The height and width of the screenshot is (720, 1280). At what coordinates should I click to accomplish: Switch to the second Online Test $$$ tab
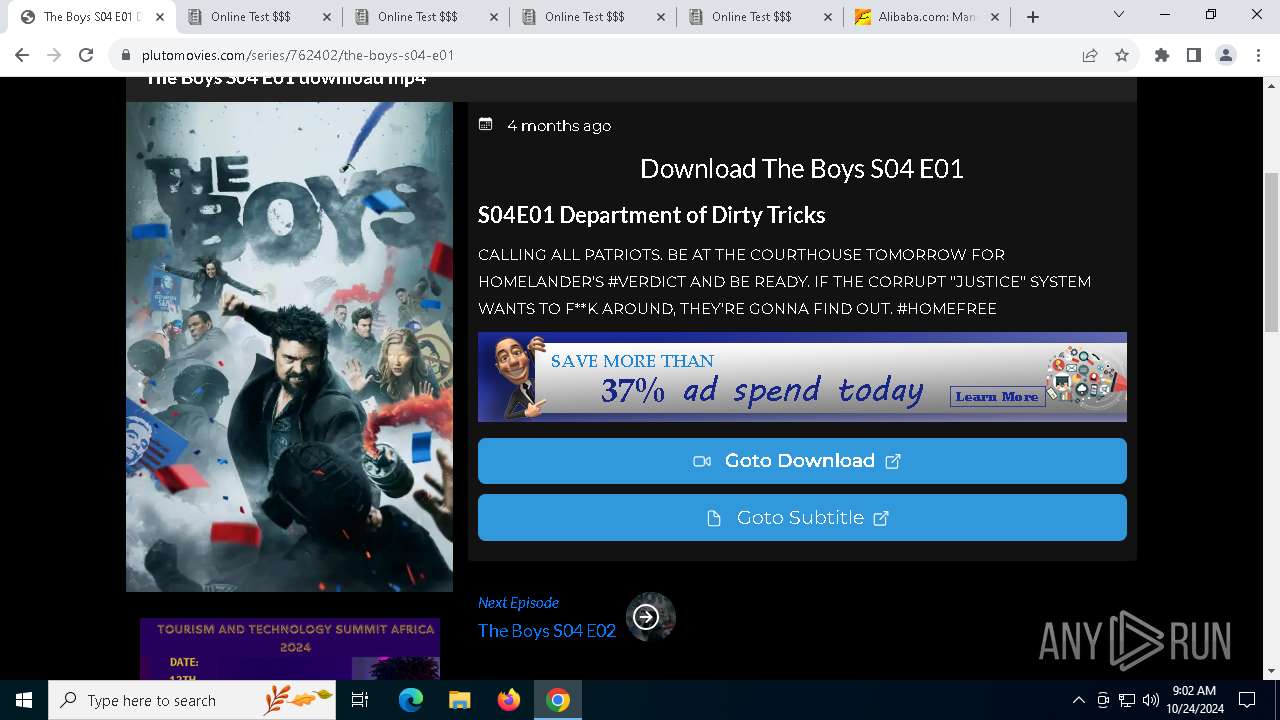tap(425, 17)
